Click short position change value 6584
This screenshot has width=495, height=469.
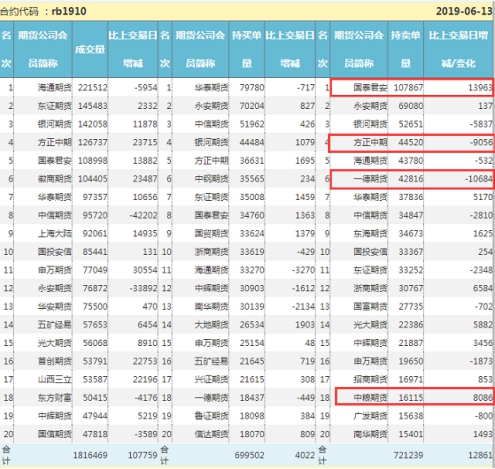[x=483, y=288]
